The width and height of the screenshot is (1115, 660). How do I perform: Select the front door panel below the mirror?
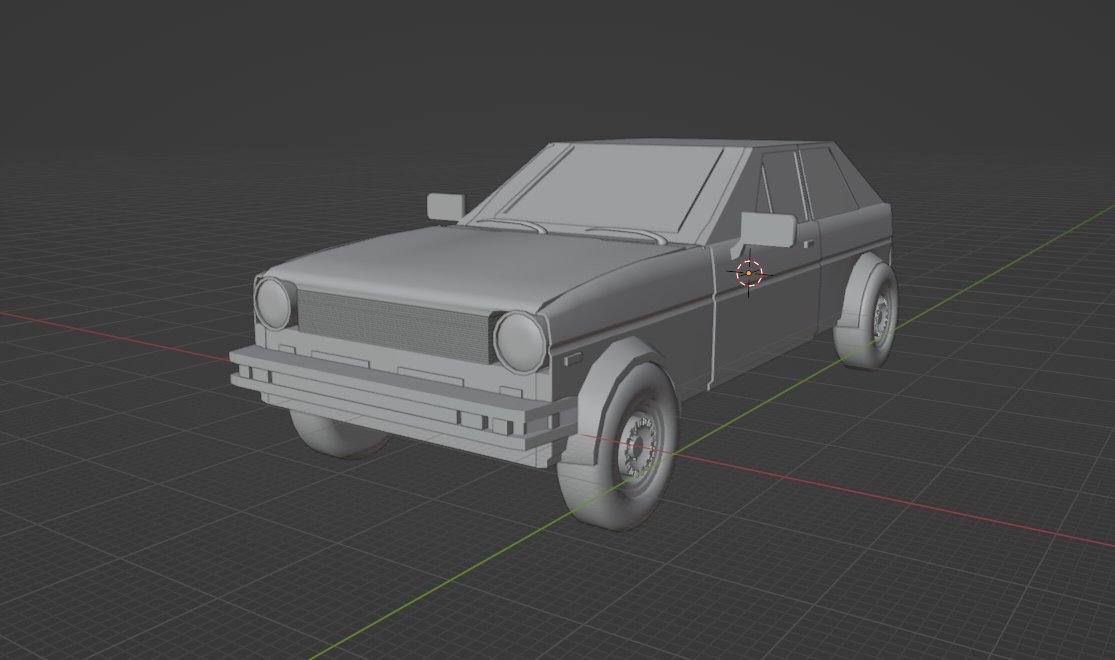point(767,312)
